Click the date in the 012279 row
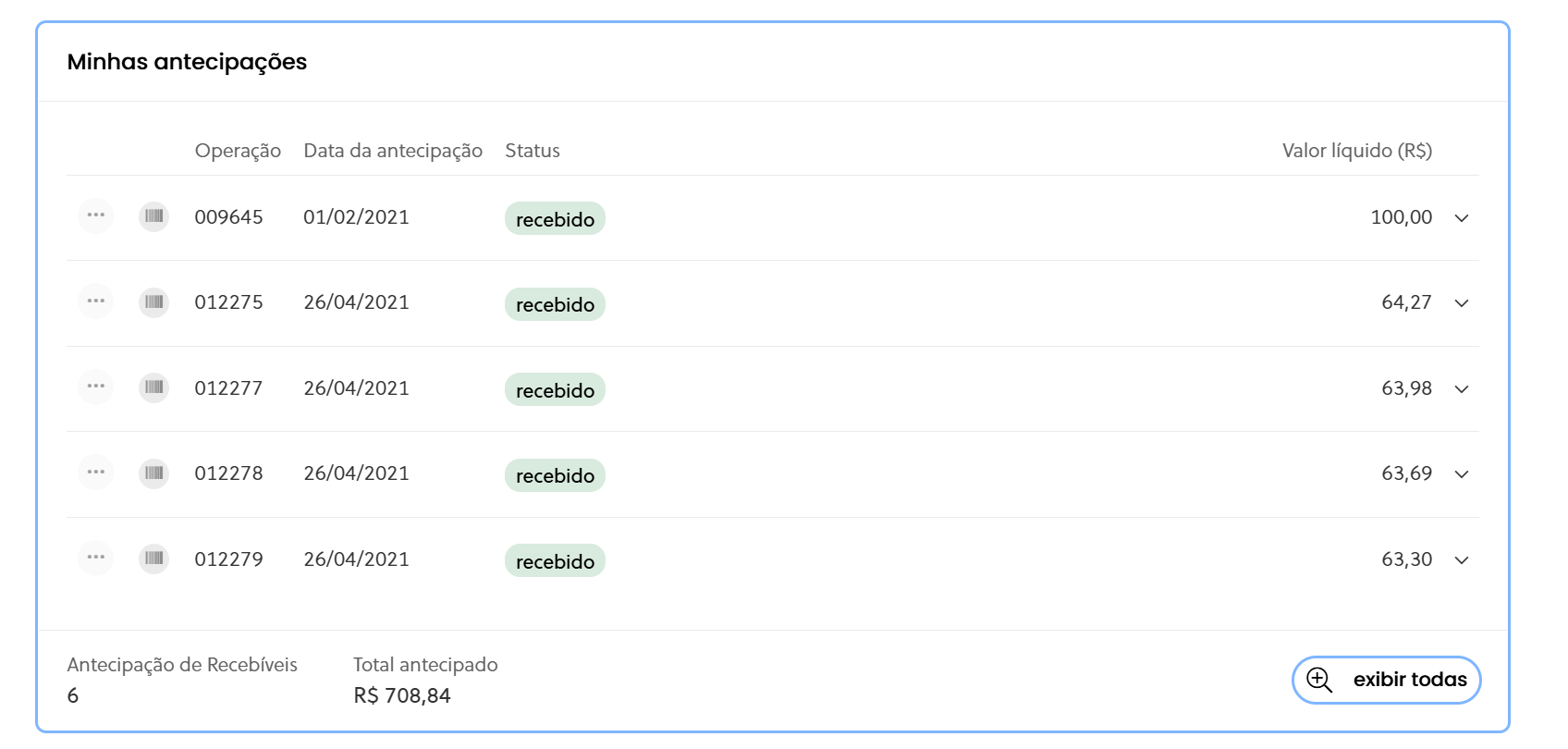The height and width of the screenshot is (749, 1568). click(356, 559)
